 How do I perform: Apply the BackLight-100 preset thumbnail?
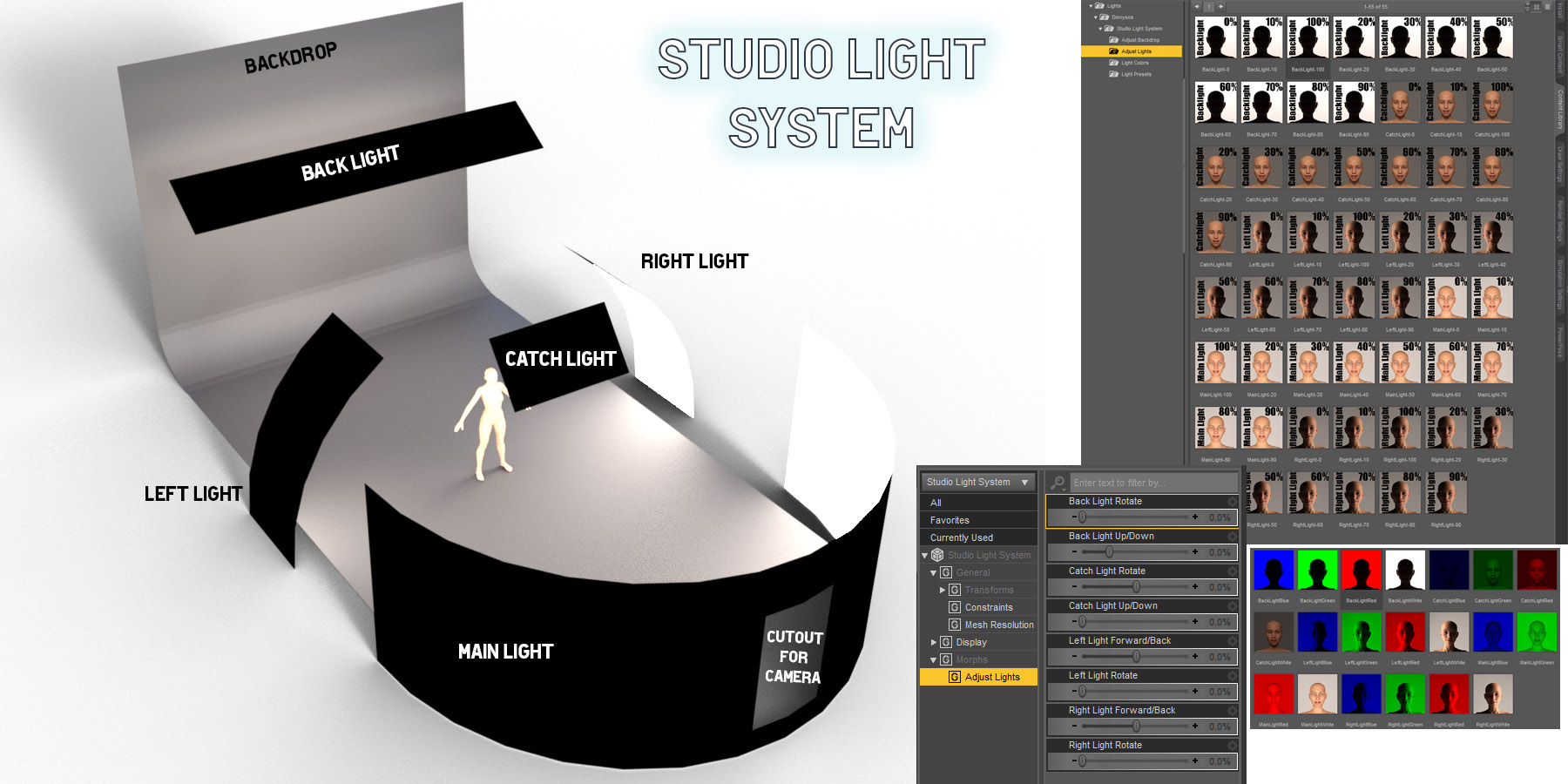click(1308, 39)
